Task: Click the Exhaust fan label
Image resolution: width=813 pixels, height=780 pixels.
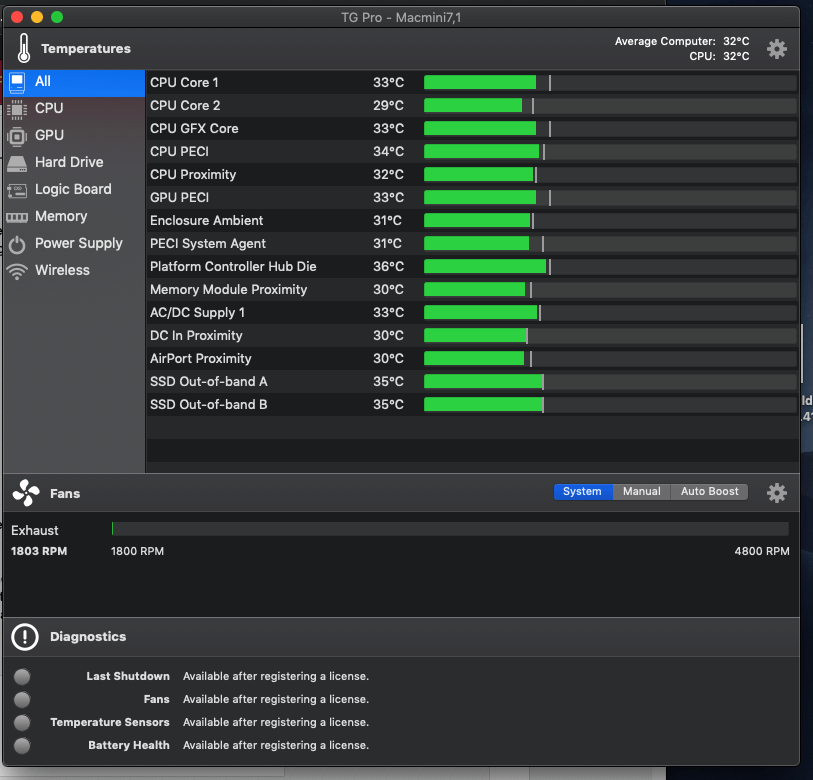Action: pyautogui.click(x=35, y=531)
